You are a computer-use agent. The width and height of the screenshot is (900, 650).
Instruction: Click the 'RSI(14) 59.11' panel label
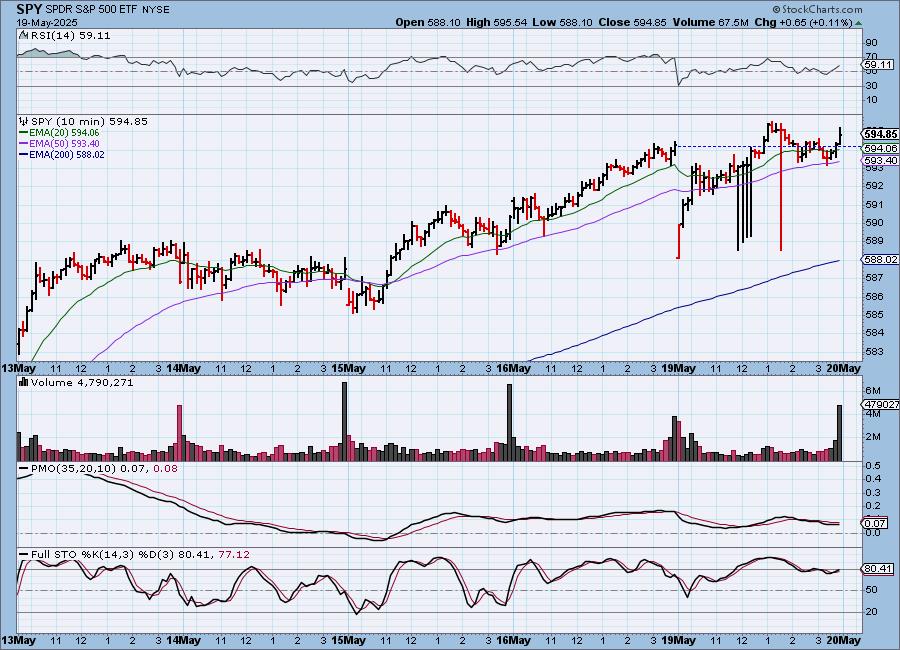[x=71, y=35]
